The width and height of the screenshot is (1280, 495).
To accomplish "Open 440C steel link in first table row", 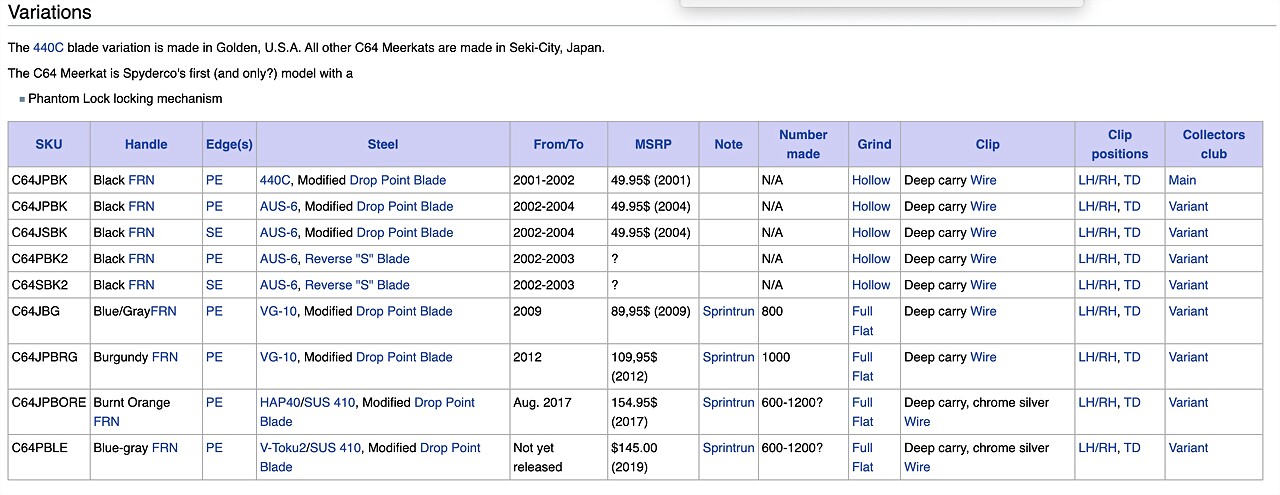I will [x=275, y=180].
